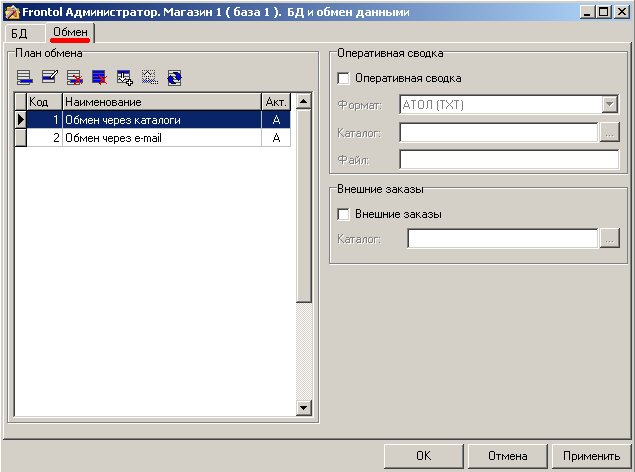Select row Обмен через каталоги
The height and width of the screenshot is (472, 635).
(x=153, y=120)
